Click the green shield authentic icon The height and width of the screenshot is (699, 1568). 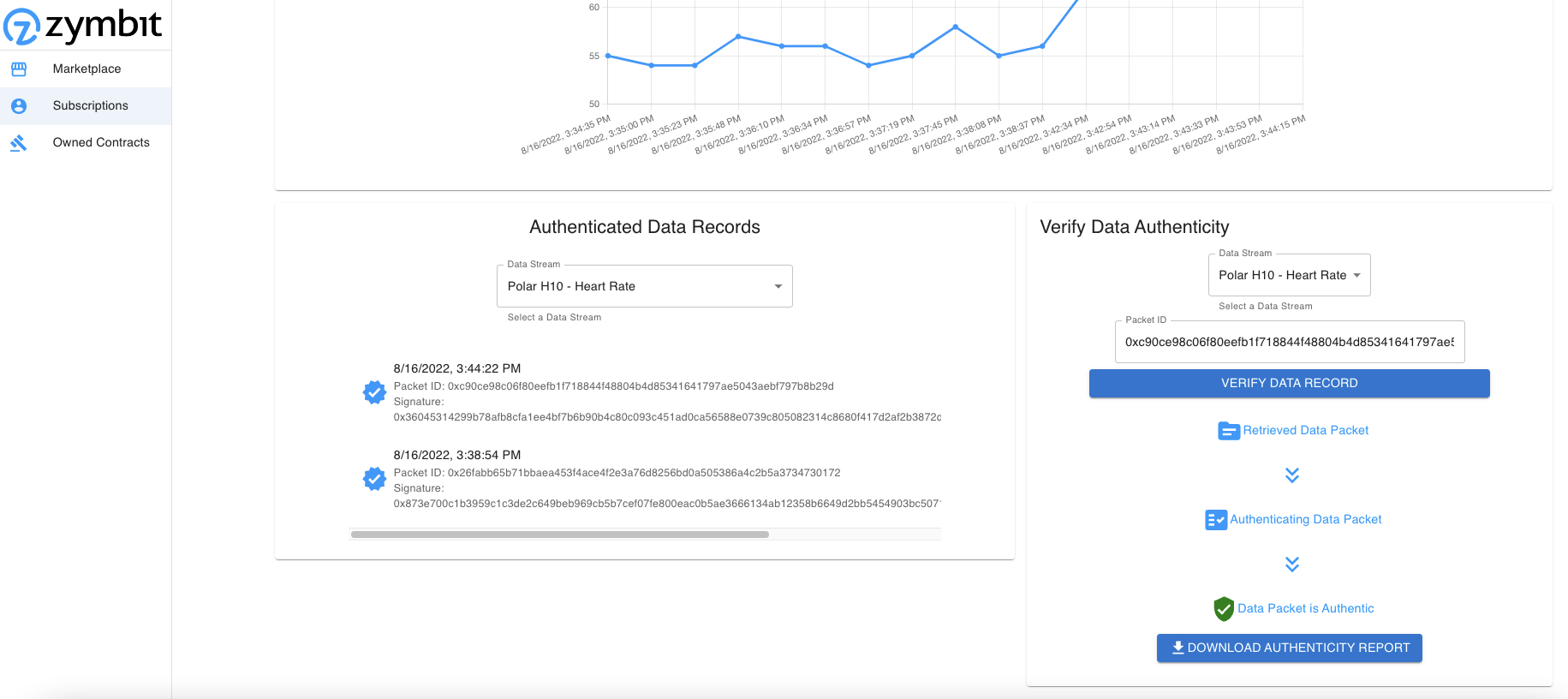point(1224,609)
